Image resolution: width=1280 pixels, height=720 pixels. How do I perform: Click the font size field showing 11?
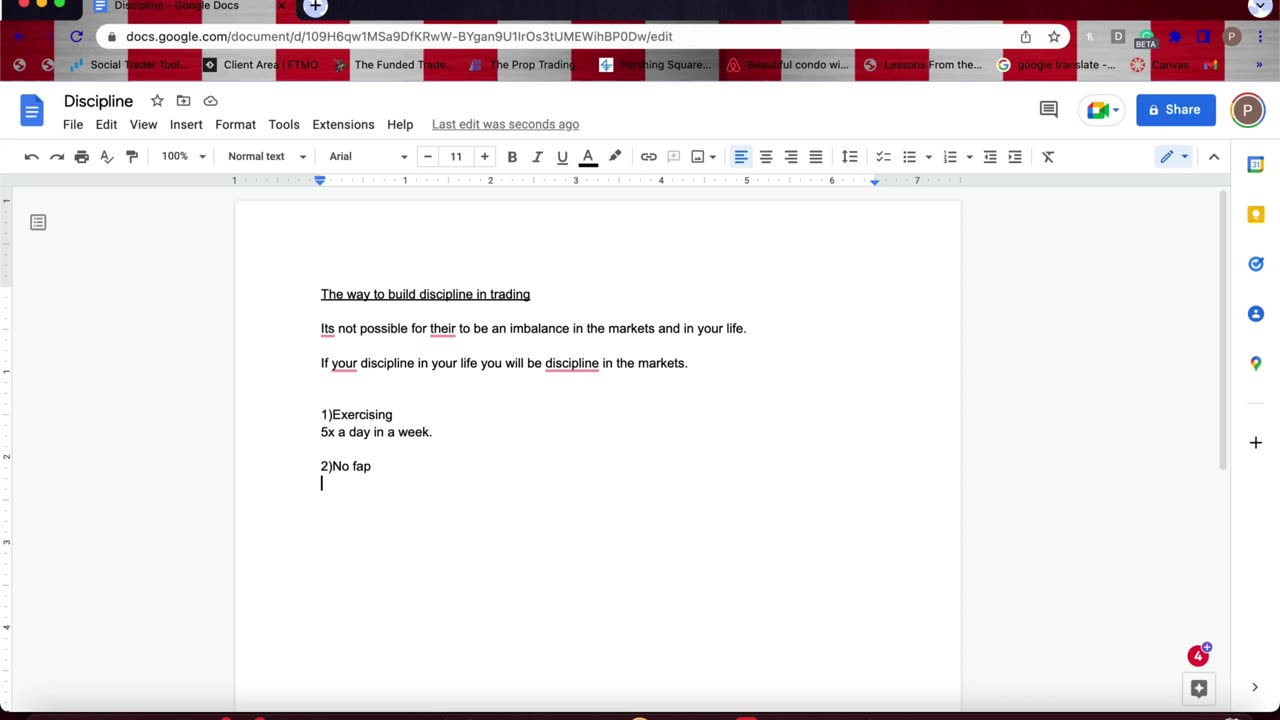click(456, 157)
